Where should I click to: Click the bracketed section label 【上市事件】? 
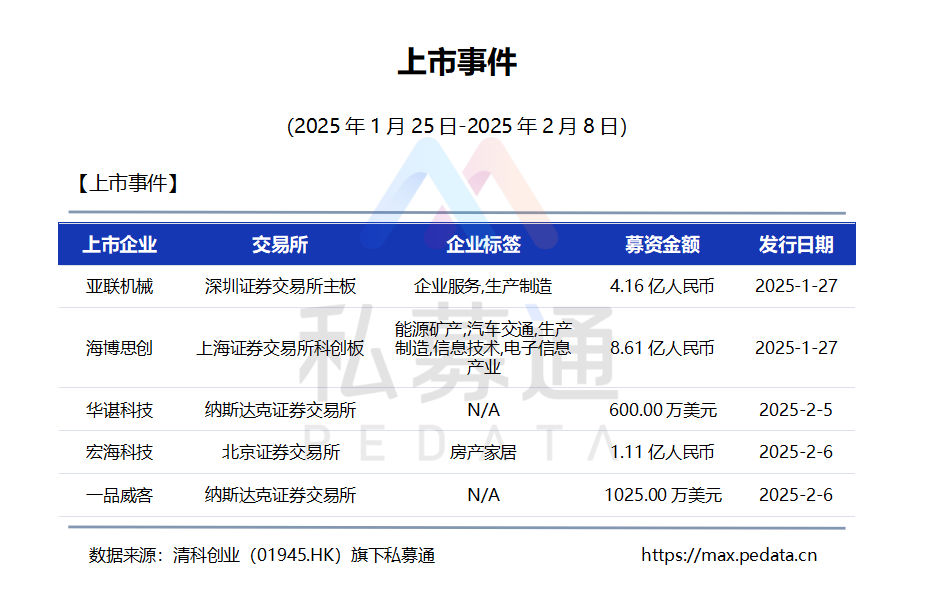coord(128,183)
